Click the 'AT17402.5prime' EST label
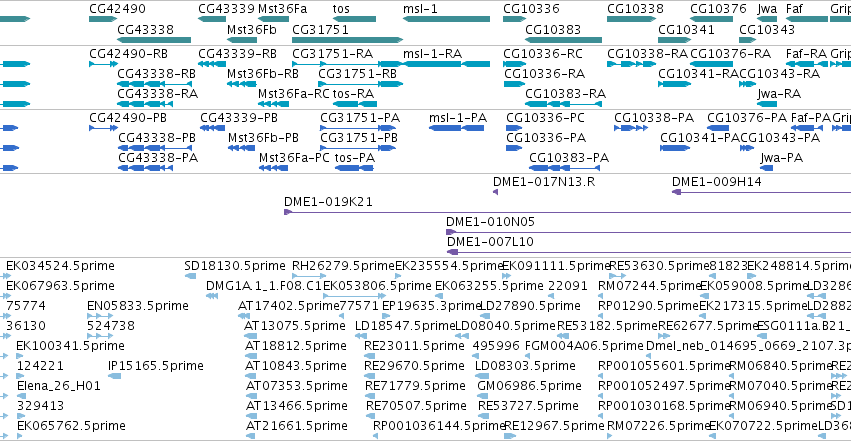The height and width of the screenshot is (441, 851). click(x=288, y=306)
